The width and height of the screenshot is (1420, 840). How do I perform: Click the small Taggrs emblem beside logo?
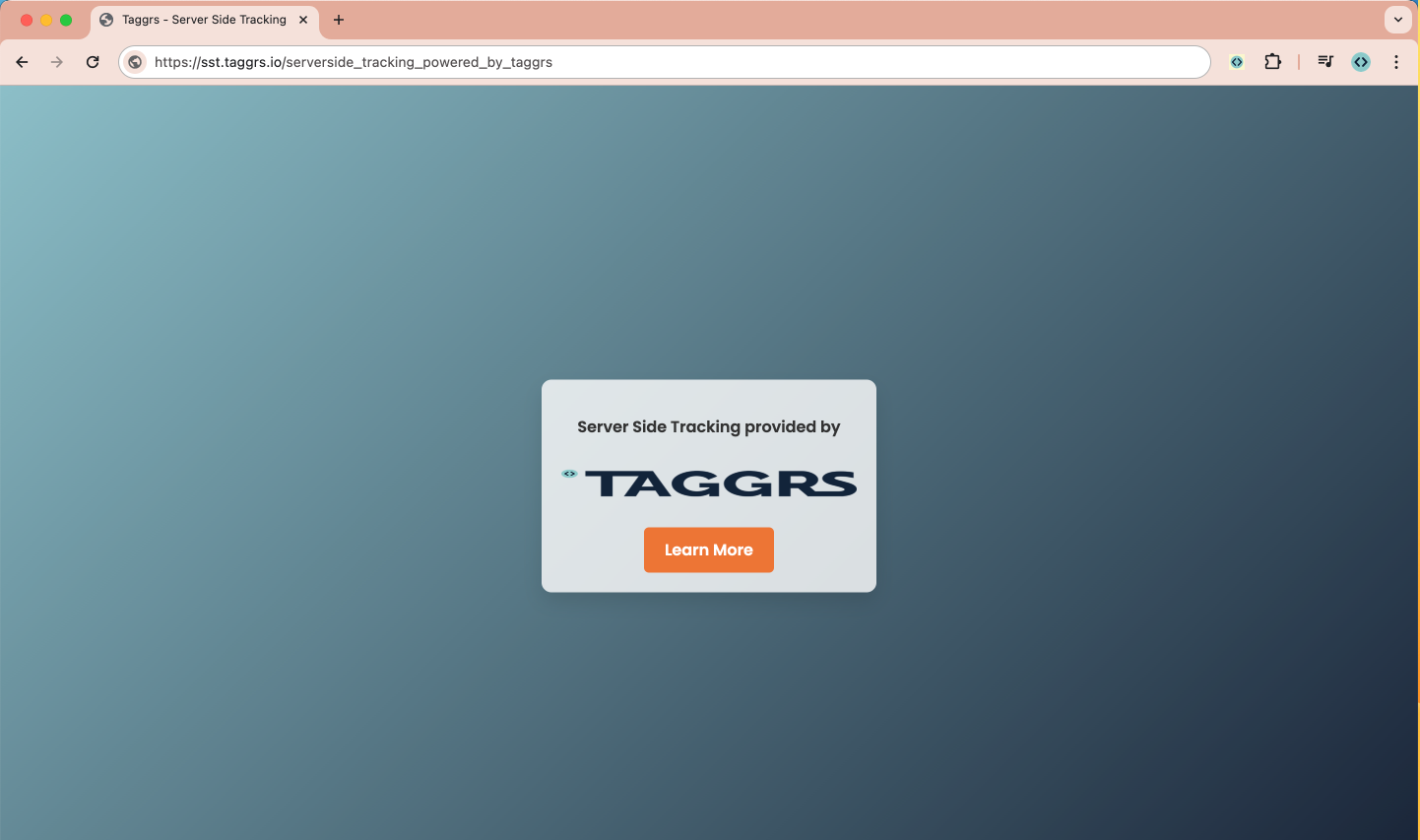[x=569, y=474]
